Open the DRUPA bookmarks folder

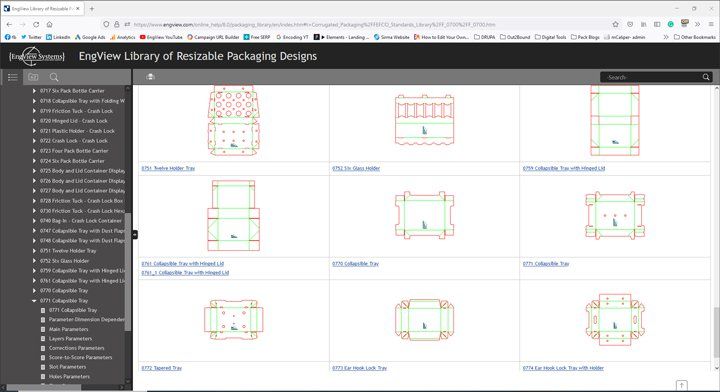[x=484, y=37]
